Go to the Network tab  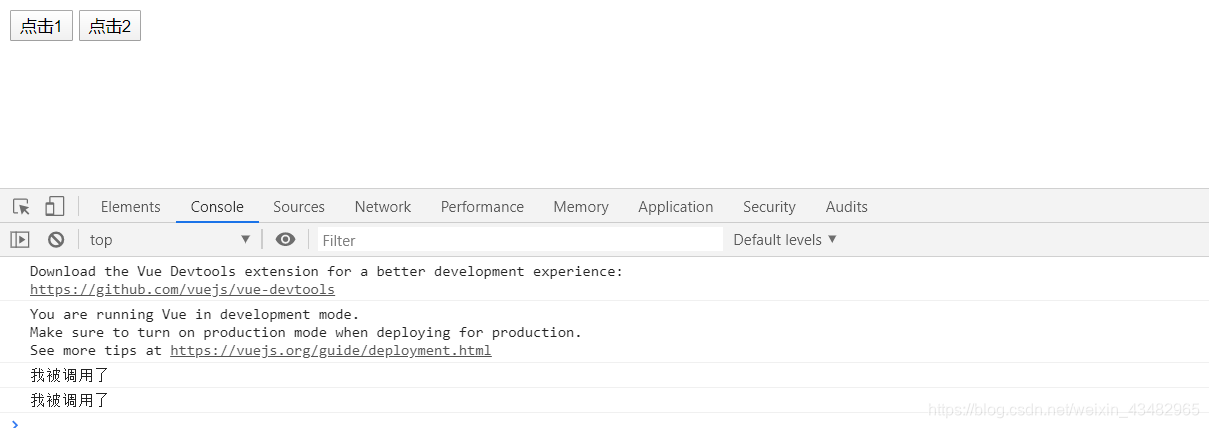[x=383, y=207]
